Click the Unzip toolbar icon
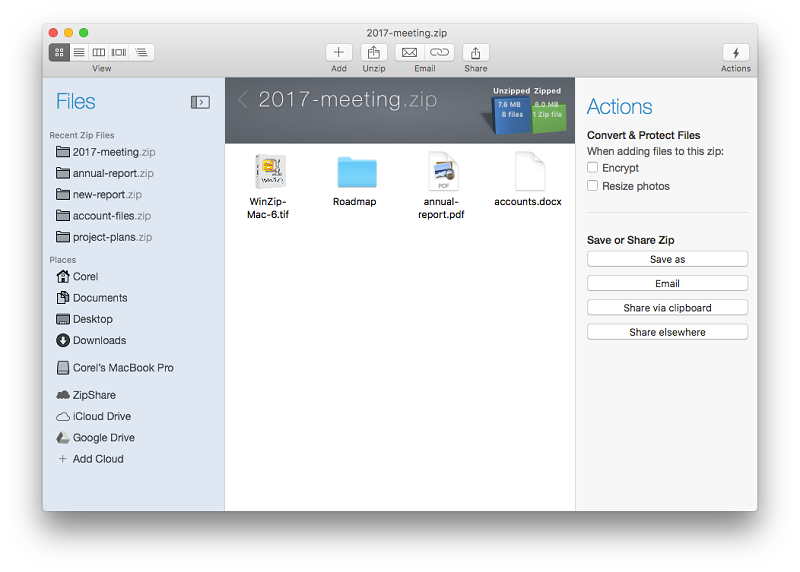Screen dimensions: 800x572 (373, 52)
